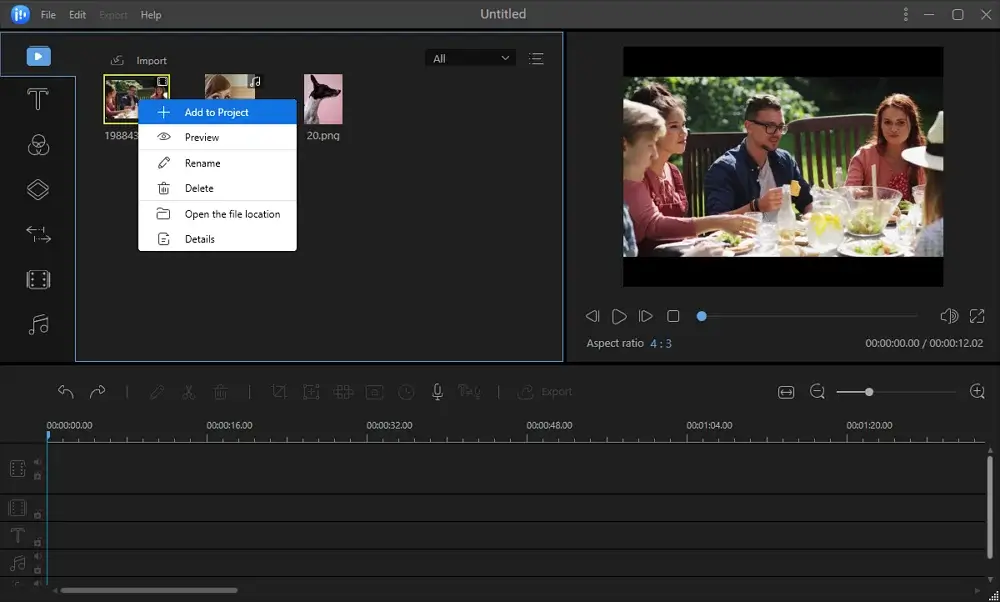Open the Text tools panel
The width and height of the screenshot is (1000, 602).
38,99
